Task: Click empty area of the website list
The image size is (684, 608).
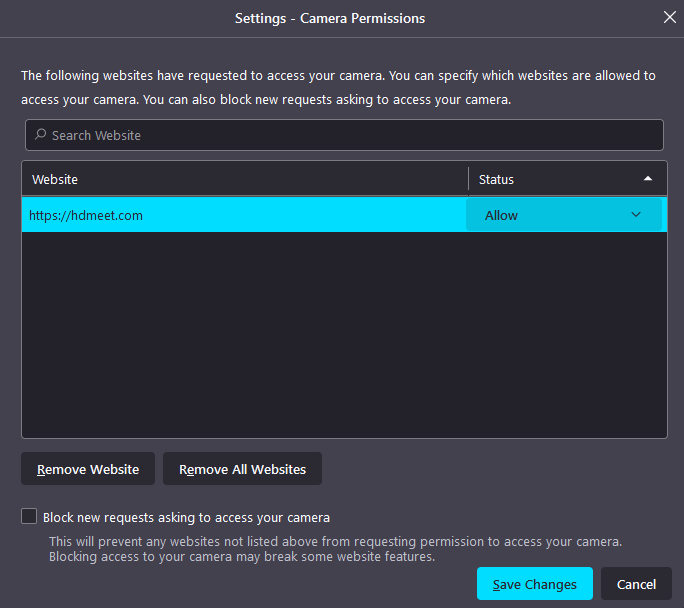Action: pyautogui.click(x=344, y=335)
